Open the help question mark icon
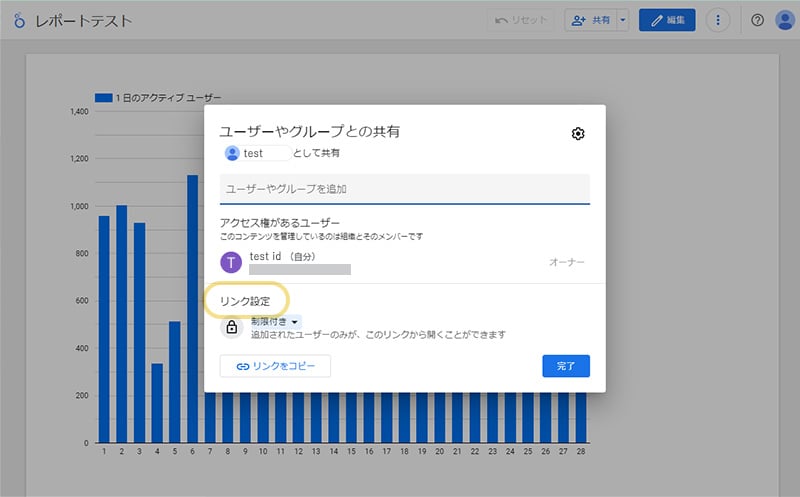800x497 pixels. click(x=757, y=20)
